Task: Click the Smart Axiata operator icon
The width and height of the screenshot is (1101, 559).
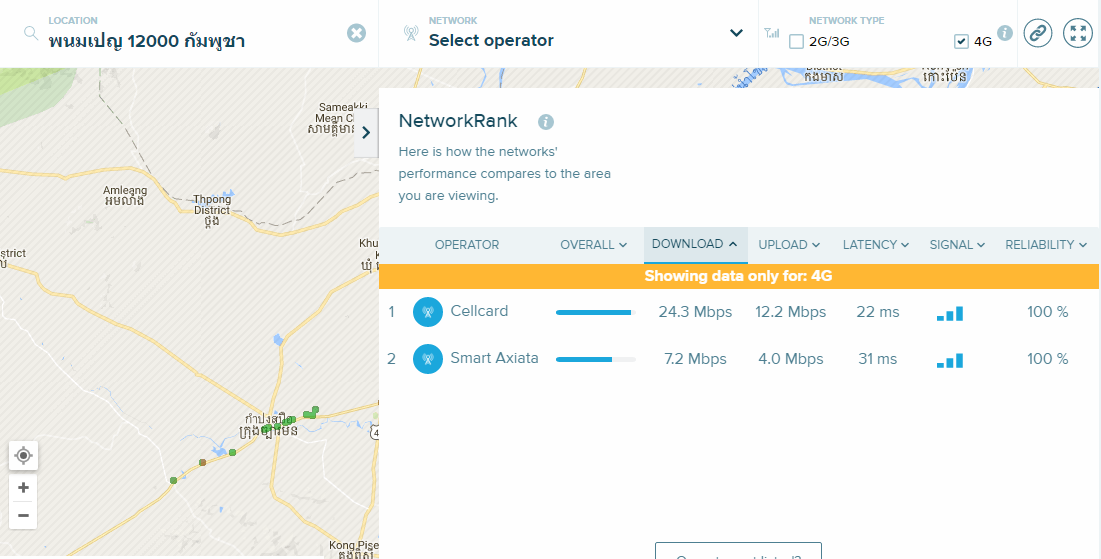Action: tap(428, 359)
